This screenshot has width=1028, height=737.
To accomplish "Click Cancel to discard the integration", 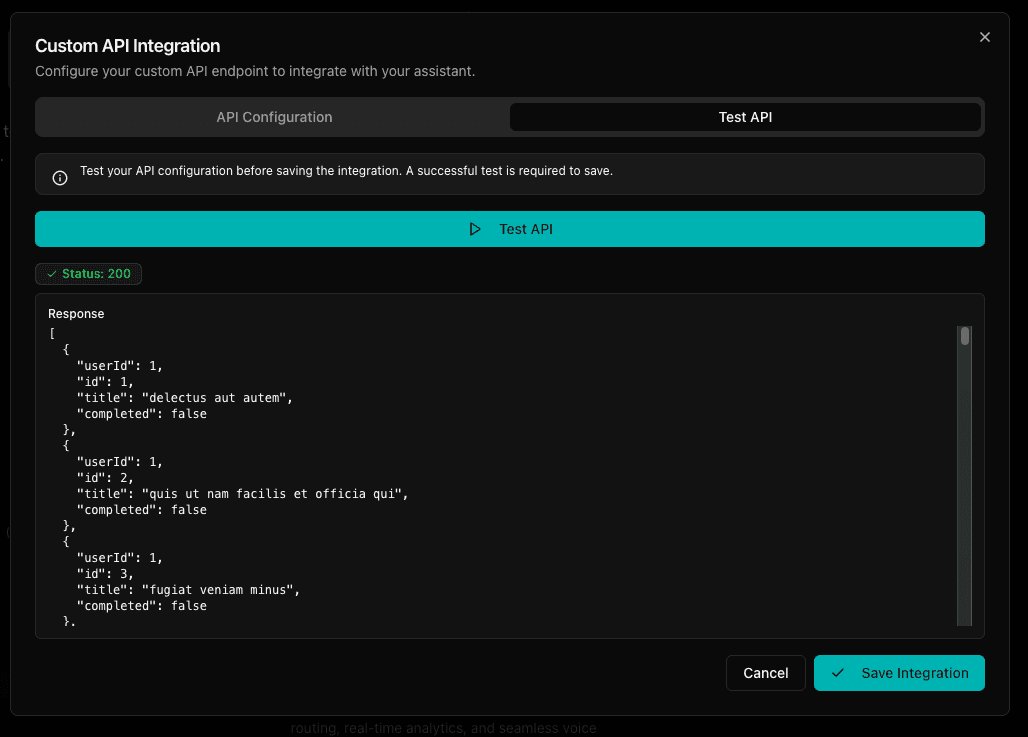I will 765,673.
